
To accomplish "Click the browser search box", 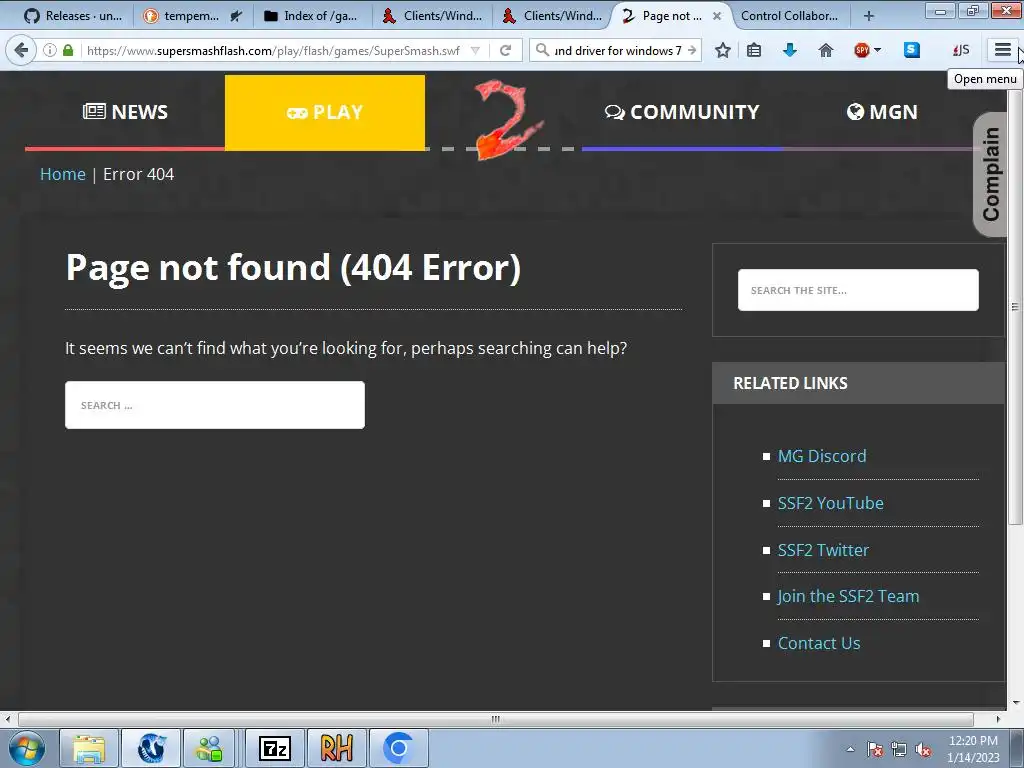I will [617, 50].
